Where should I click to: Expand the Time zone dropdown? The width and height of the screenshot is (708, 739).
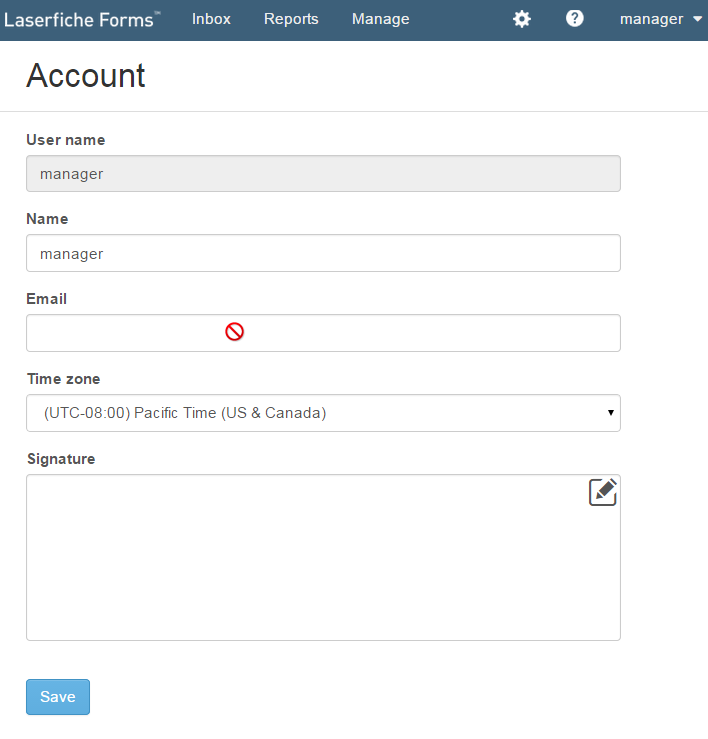pyautogui.click(x=323, y=413)
